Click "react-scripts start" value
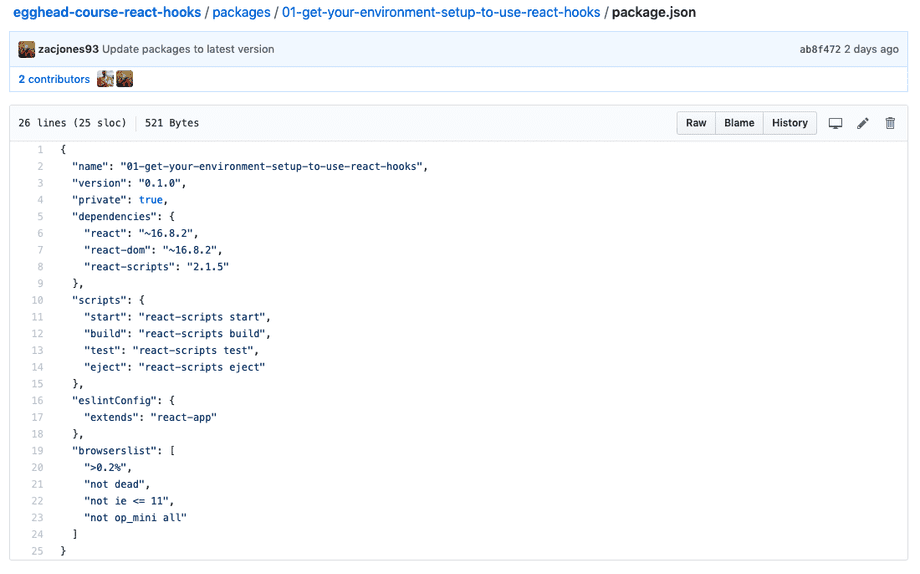The width and height of the screenshot is (920, 574). pos(202,317)
